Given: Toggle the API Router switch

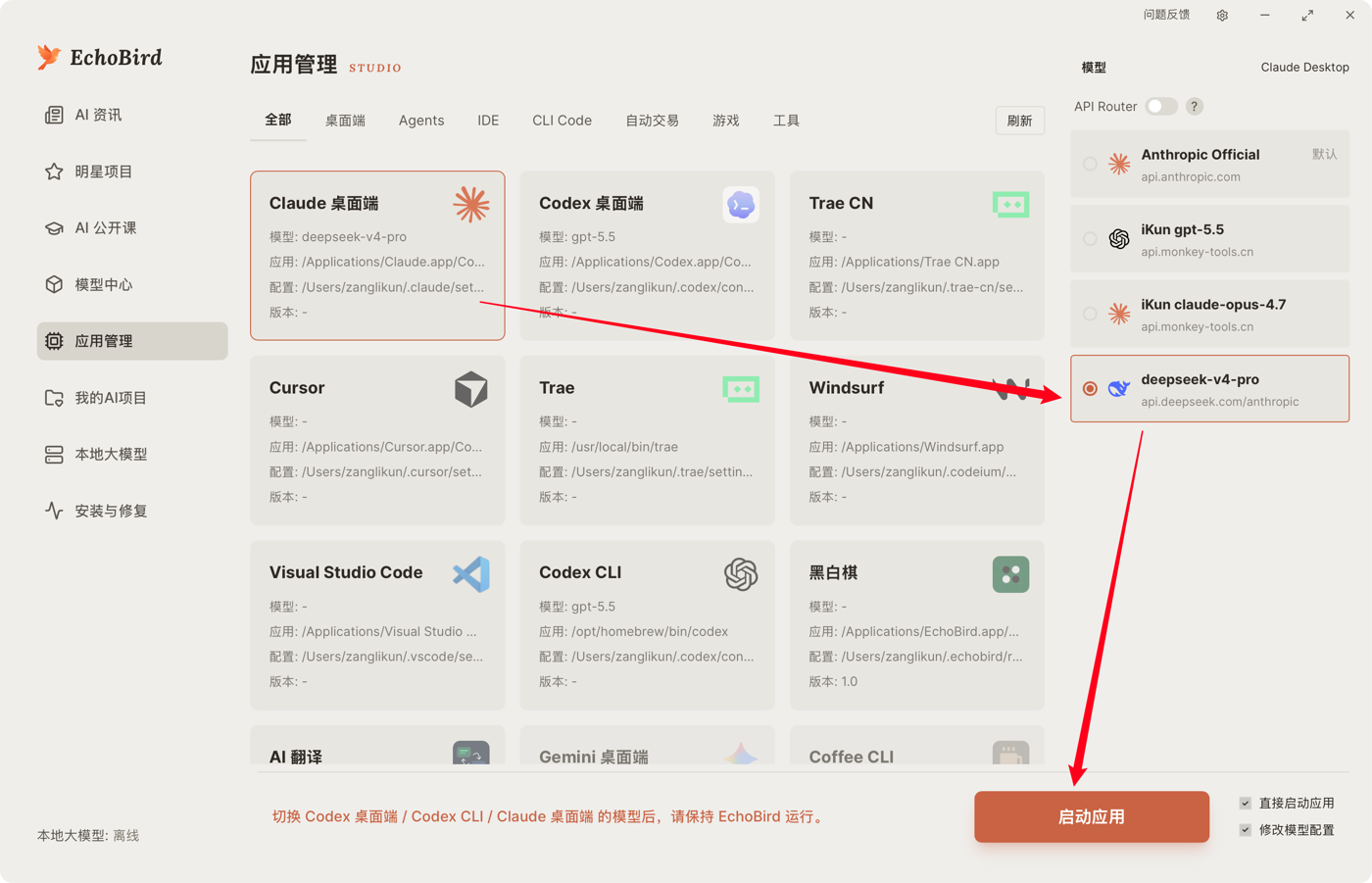Looking at the screenshot, I should click(1161, 107).
